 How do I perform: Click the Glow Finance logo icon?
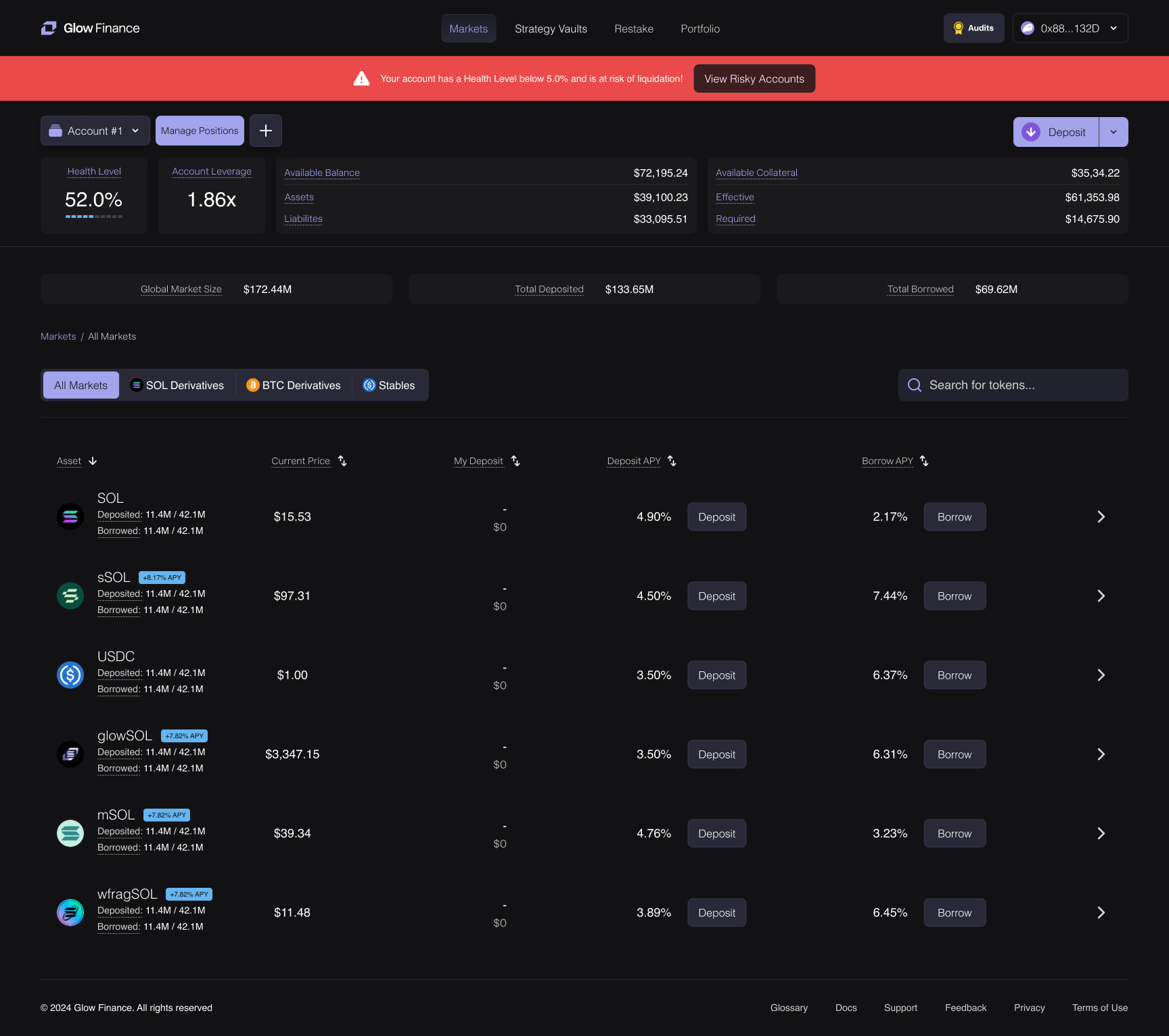click(x=49, y=28)
